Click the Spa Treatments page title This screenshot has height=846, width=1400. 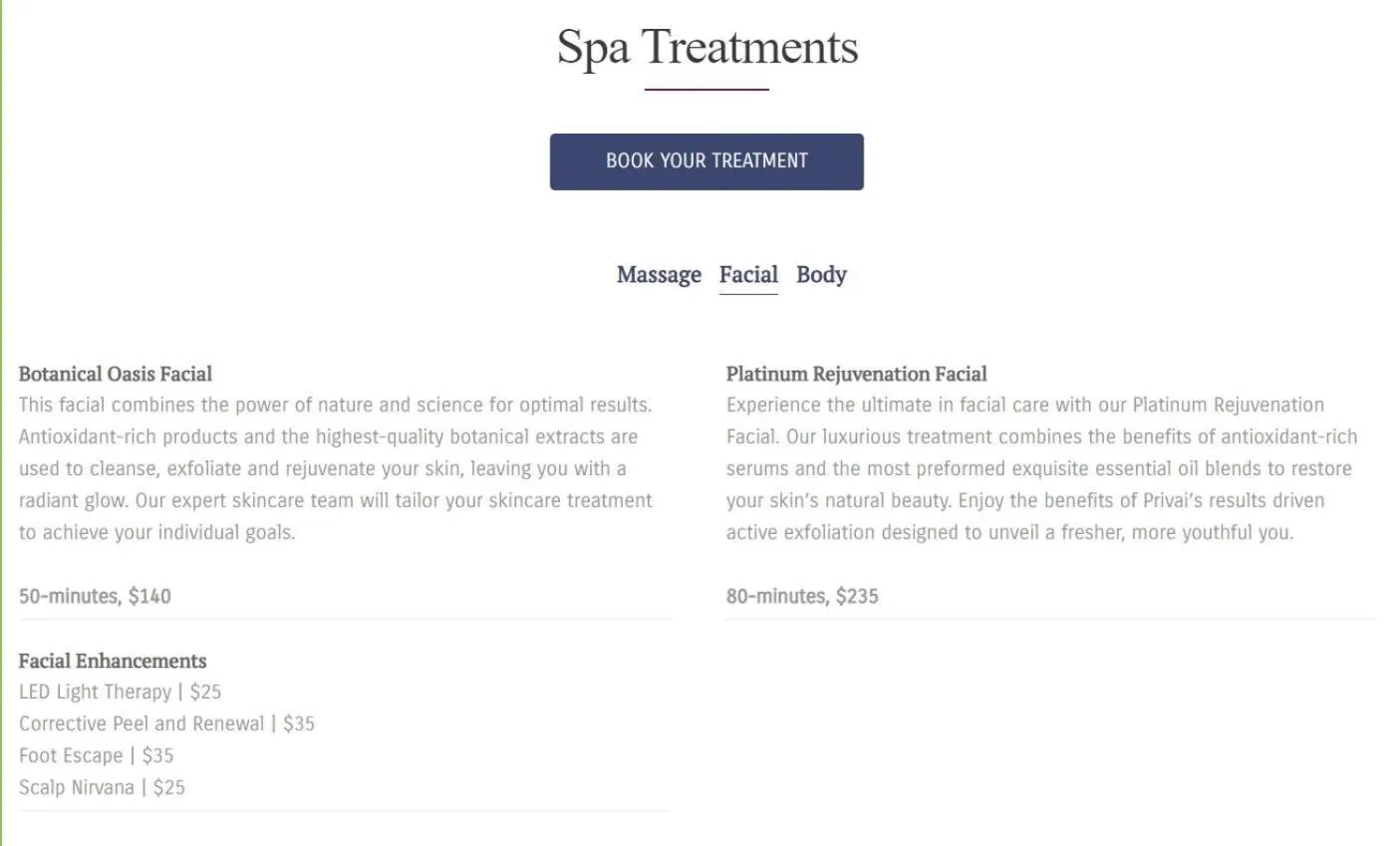[706, 47]
